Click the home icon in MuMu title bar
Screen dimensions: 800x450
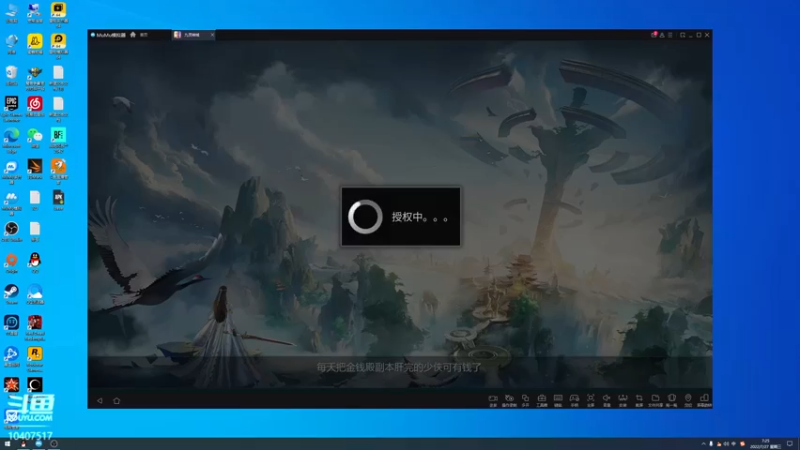133,35
